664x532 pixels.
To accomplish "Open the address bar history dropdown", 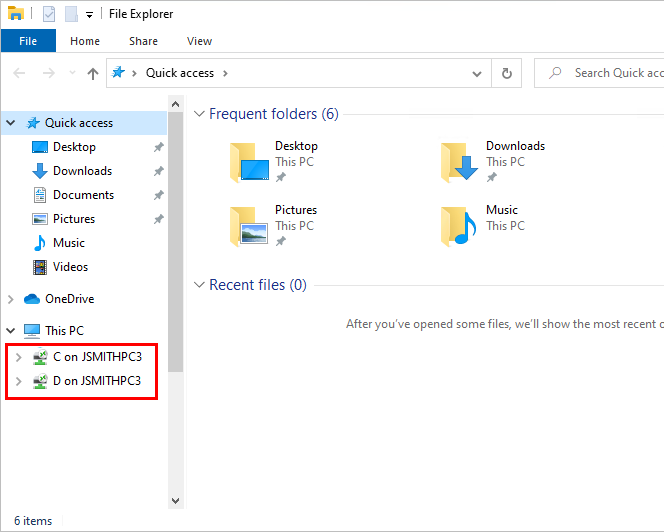I will pos(477,74).
